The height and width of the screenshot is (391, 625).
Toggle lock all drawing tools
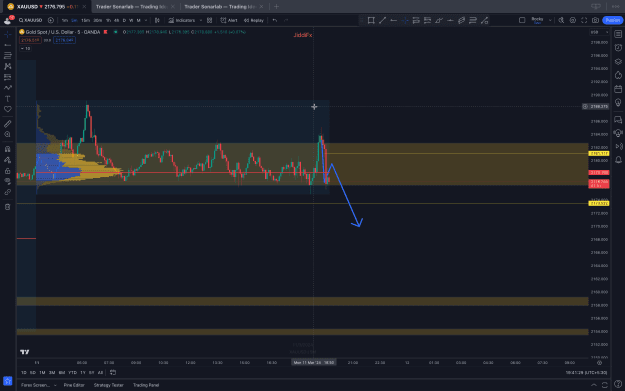pos(8,171)
